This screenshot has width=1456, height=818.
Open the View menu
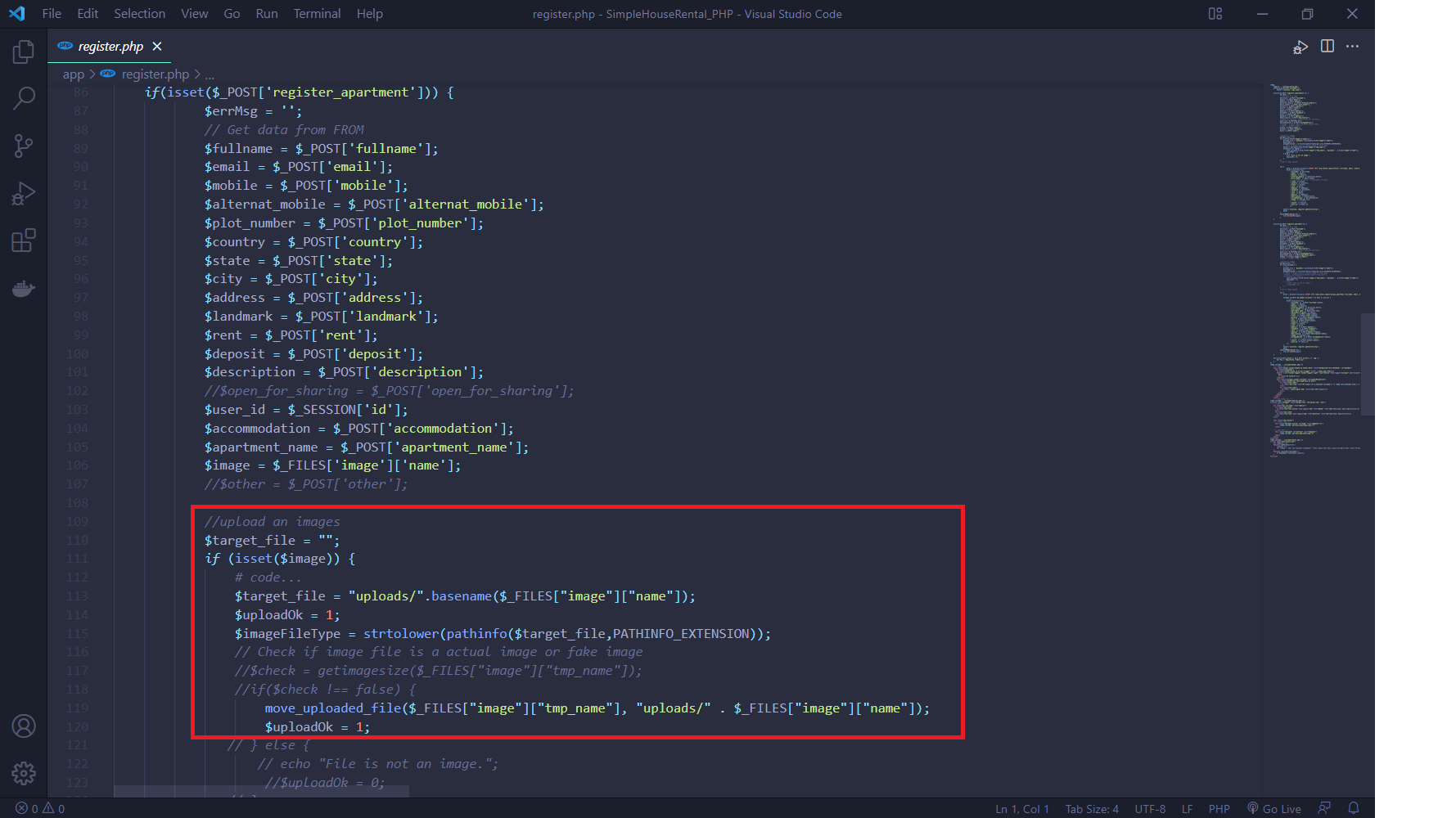(x=195, y=14)
